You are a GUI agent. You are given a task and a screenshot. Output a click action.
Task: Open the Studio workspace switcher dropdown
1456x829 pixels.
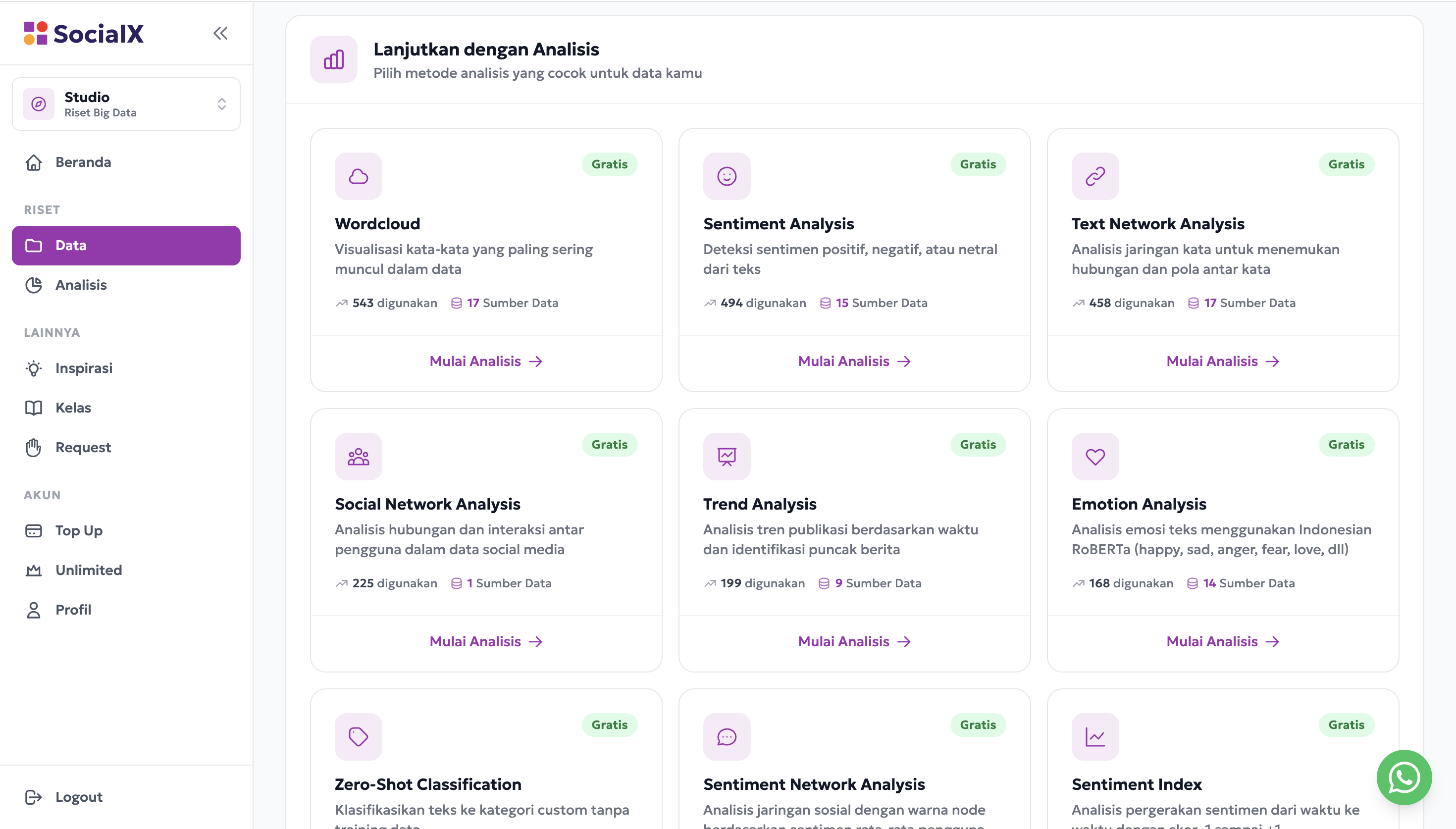click(x=126, y=104)
